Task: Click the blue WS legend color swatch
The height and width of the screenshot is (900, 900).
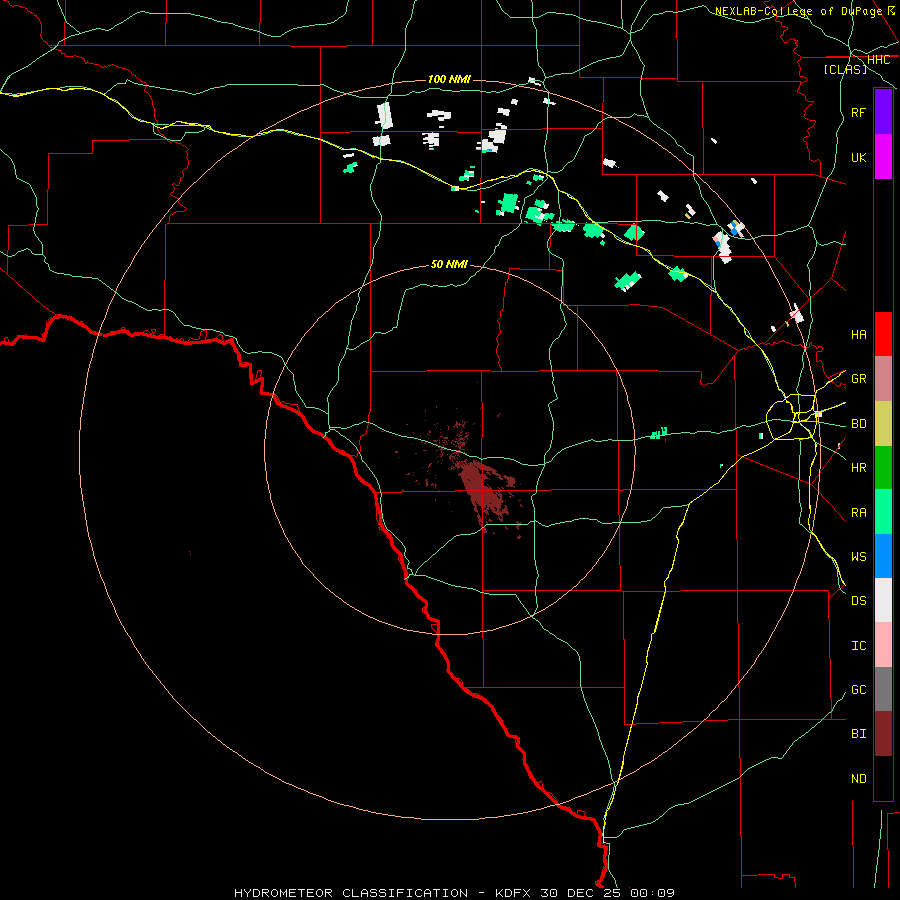Action: 883,556
